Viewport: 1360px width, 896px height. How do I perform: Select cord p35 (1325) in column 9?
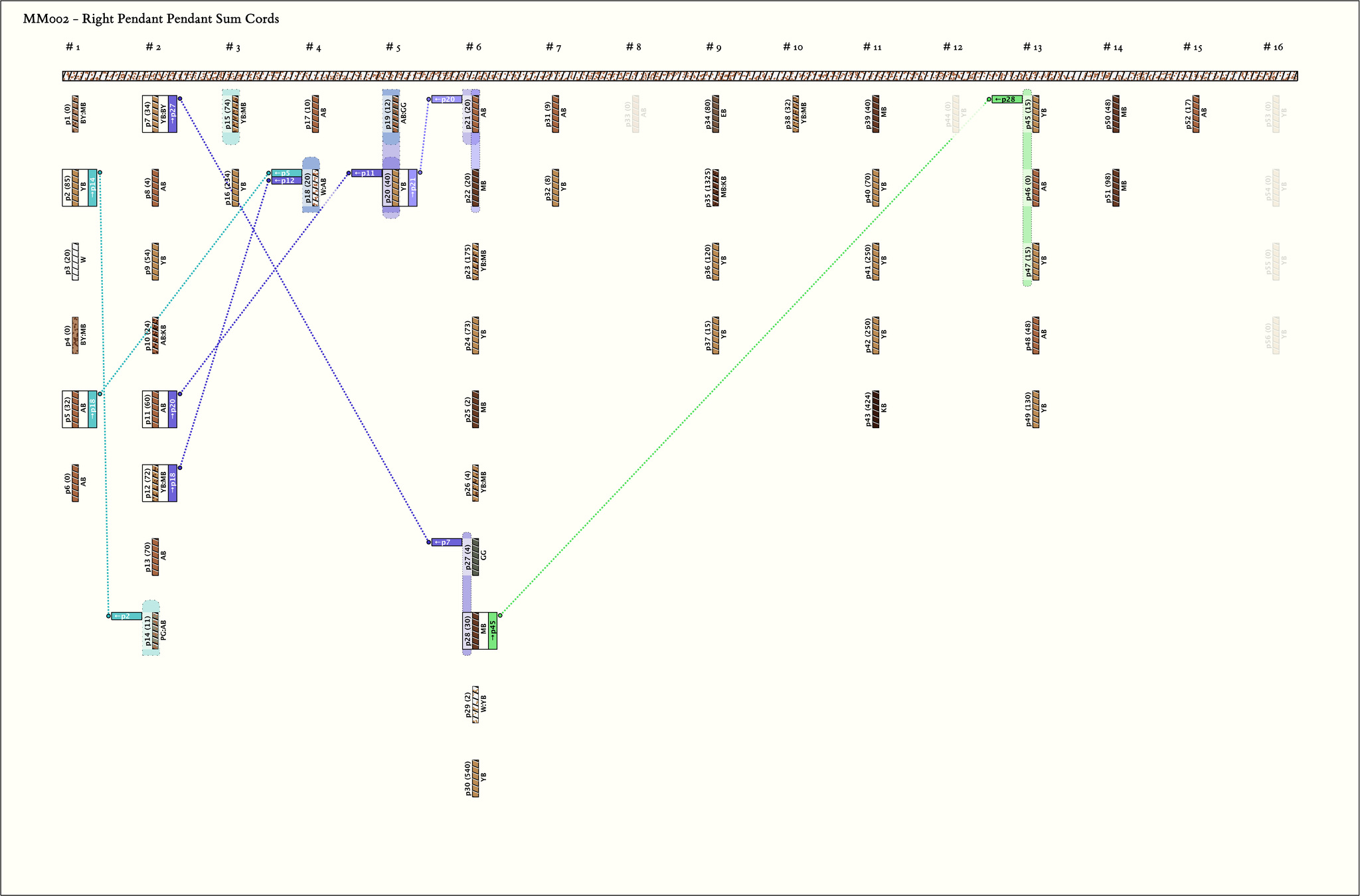click(x=715, y=188)
